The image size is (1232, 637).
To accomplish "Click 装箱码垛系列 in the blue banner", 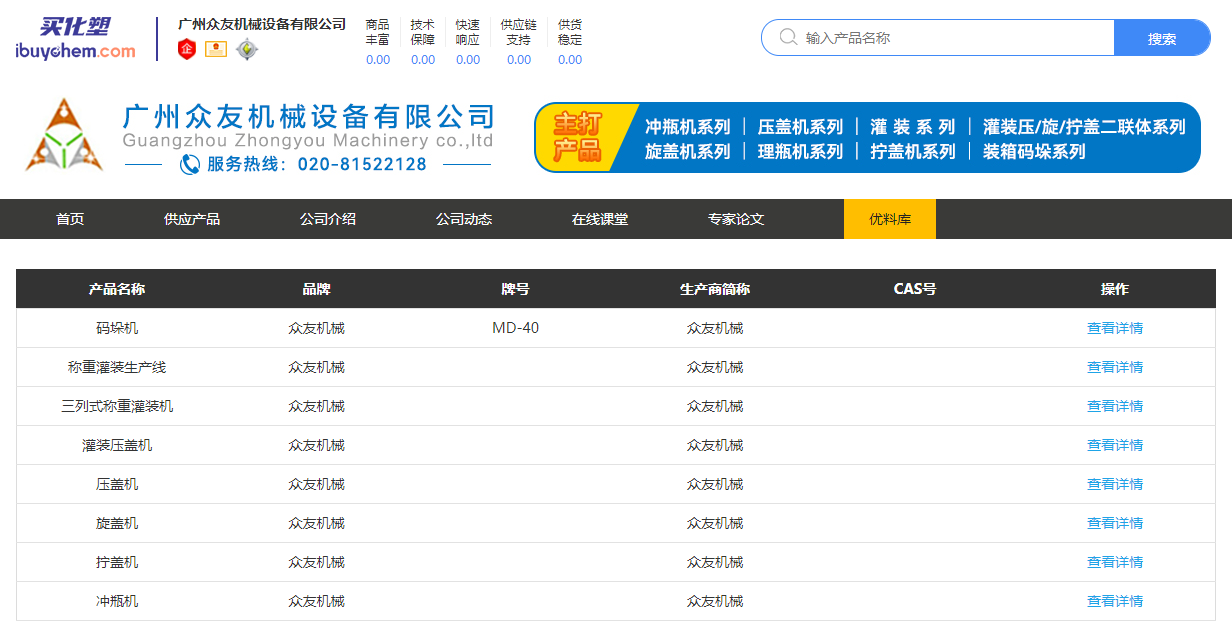I will tap(1034, 152).
